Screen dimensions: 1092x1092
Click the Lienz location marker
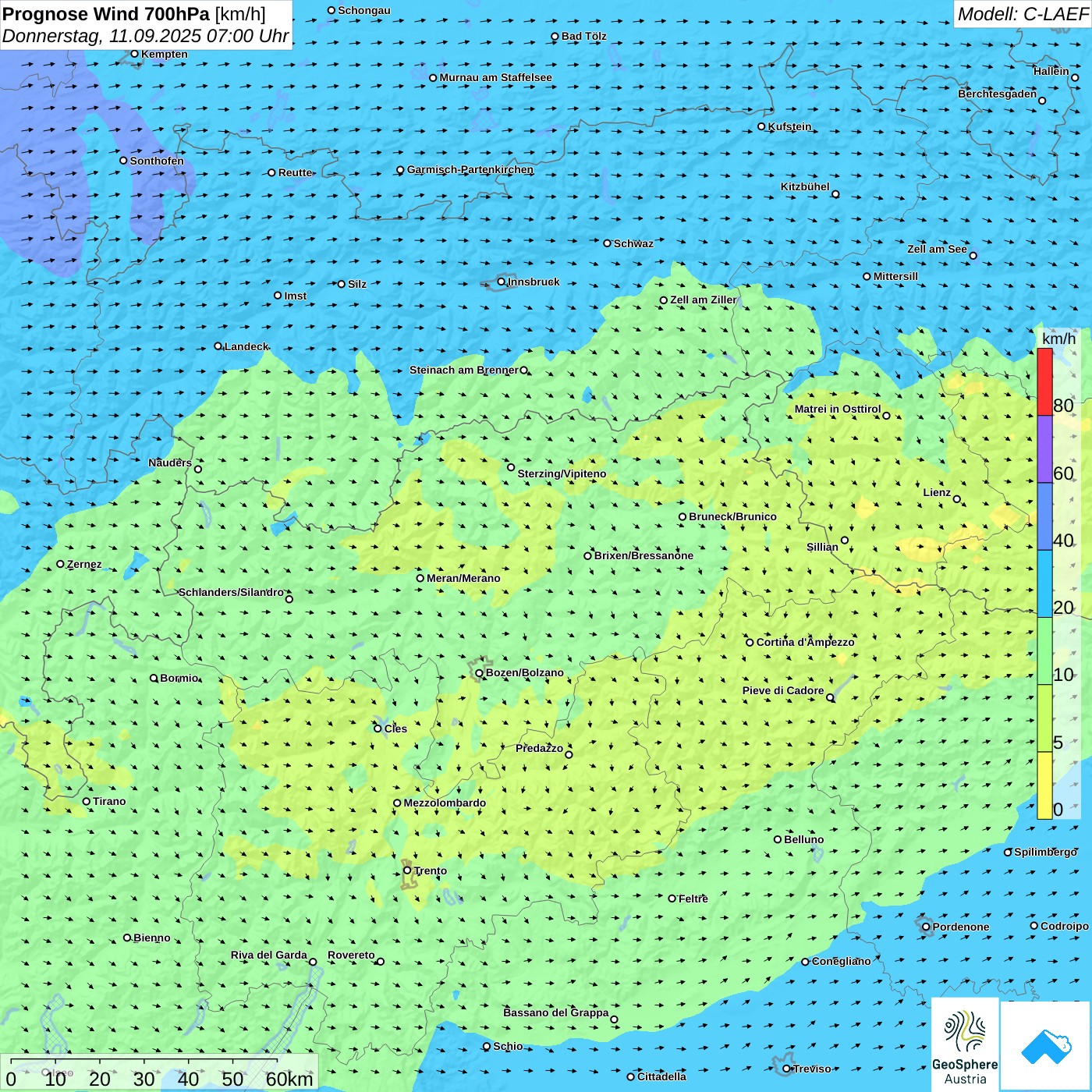(957, 499)
